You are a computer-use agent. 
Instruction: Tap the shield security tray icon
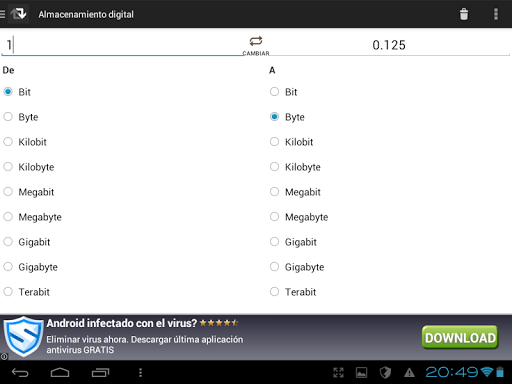coord(385,372)
